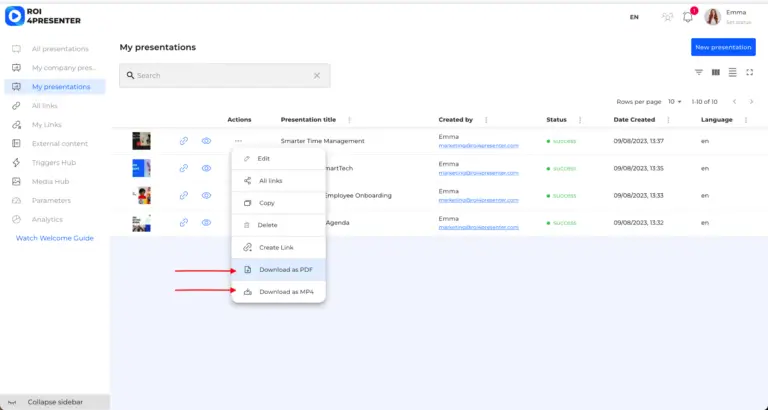Click link icon for Smarter Time Management

(184, 141)
